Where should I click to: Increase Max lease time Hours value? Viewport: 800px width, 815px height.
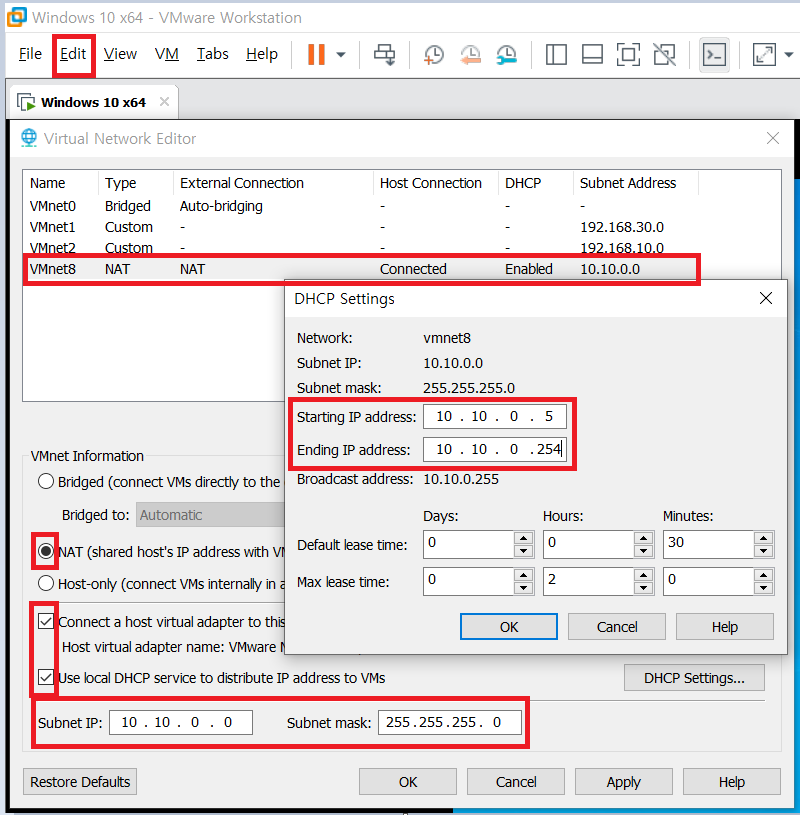click(644, 574)
